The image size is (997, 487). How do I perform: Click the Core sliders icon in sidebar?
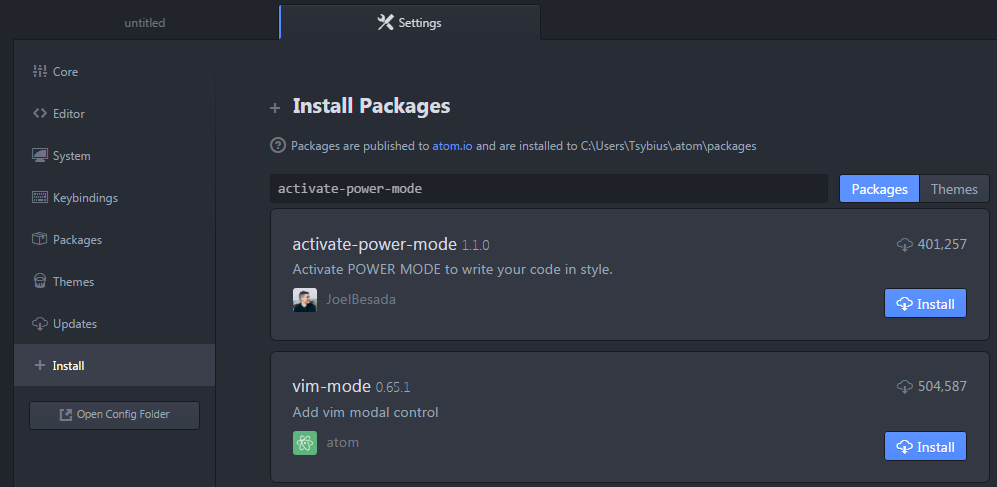39,72
